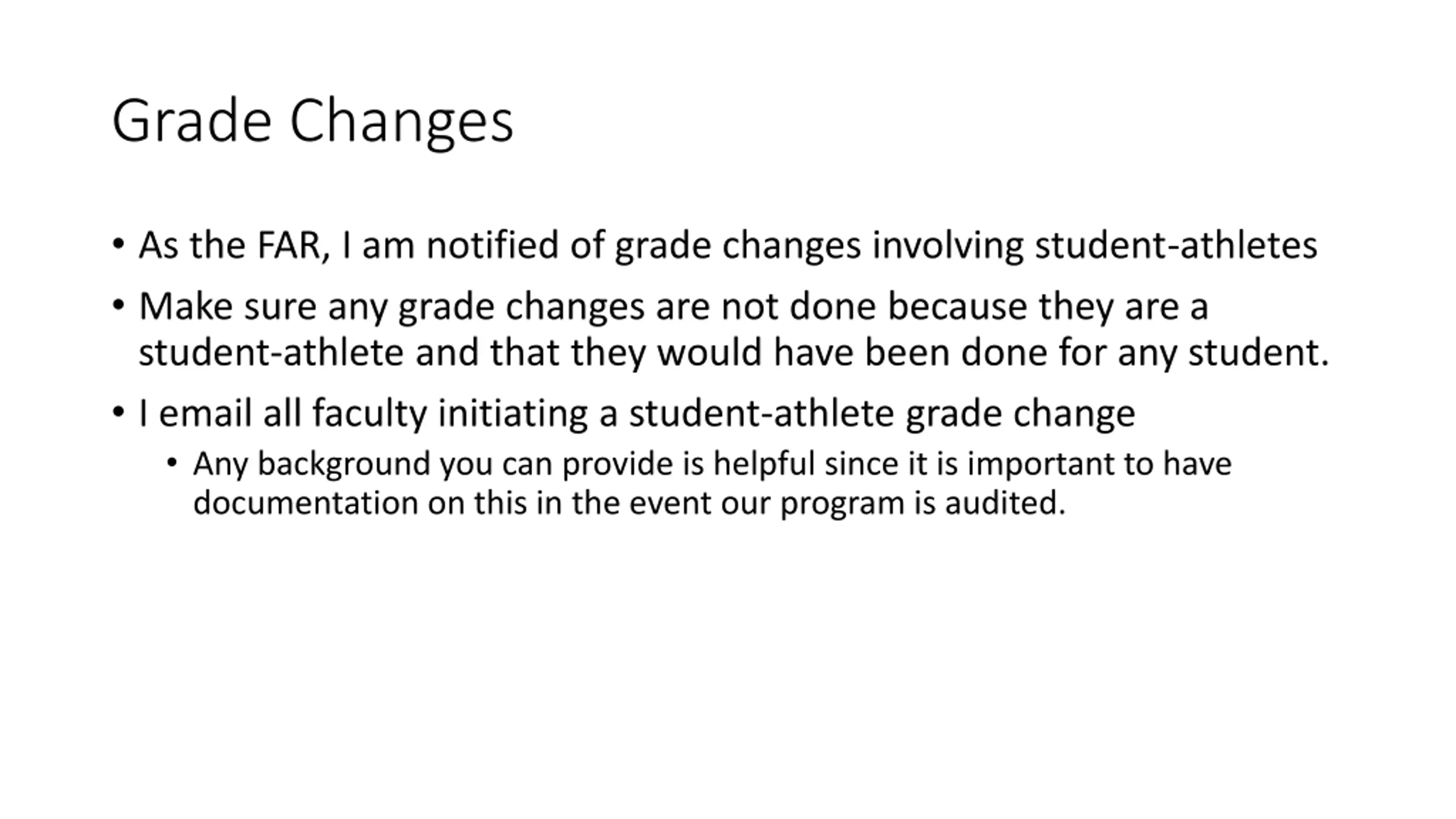Image resolution: width=1456 pixels, height=819 pixels.
Task: Select the word "notified" in first bullet
Action: pyautogui.click(x=493, y=245)
